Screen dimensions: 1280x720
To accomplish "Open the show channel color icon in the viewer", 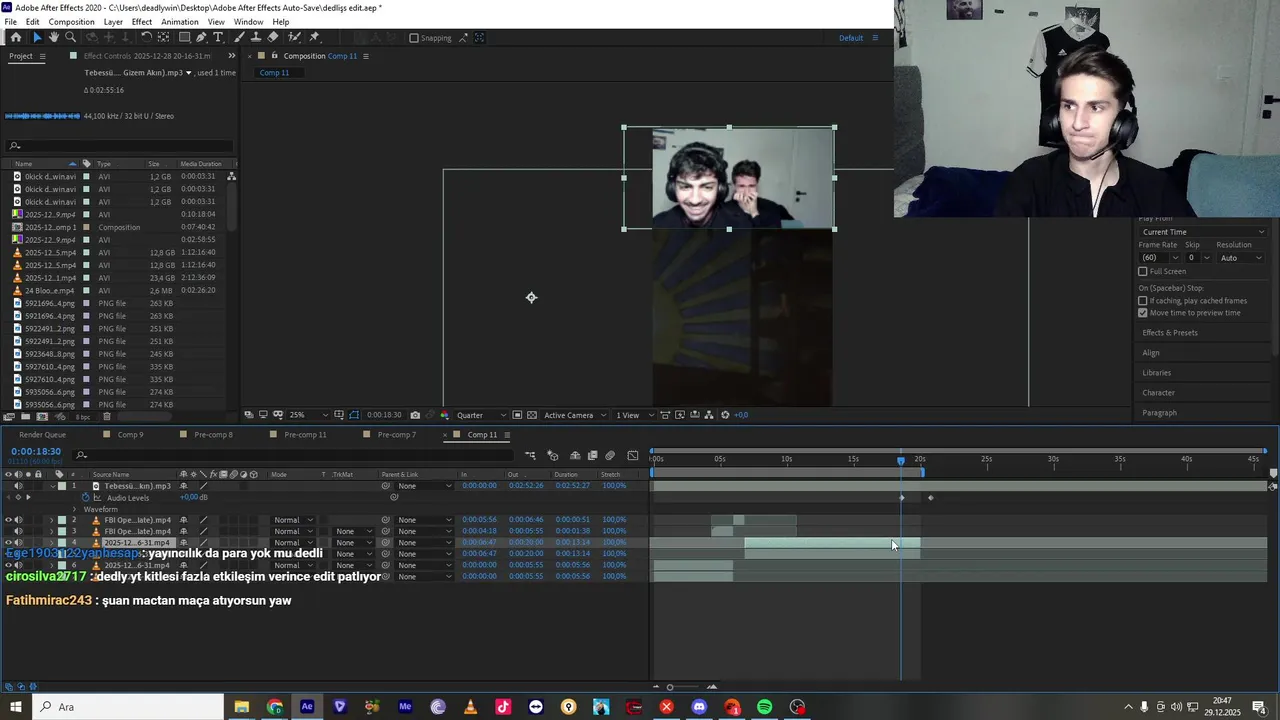I will [444, 415].
